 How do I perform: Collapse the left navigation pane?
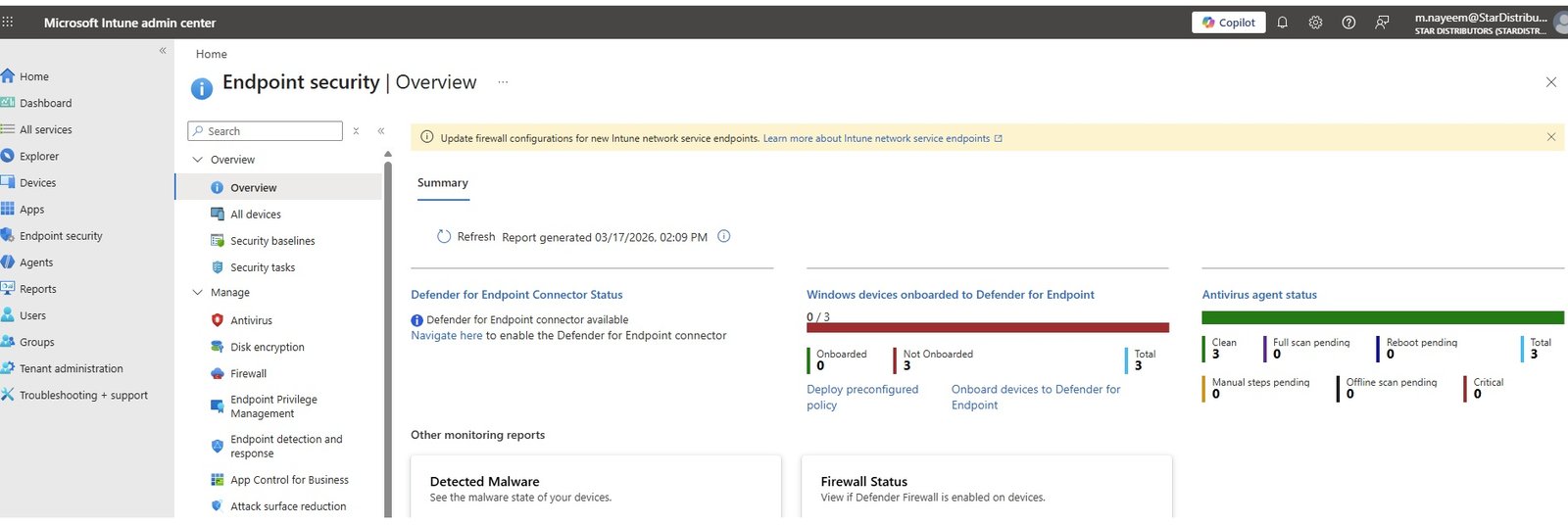pyautogui.click(x=163, y=51)
